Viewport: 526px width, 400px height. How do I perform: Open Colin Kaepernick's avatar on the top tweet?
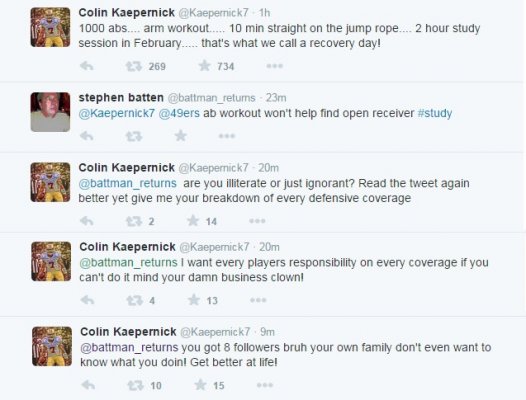coord(50,27)
